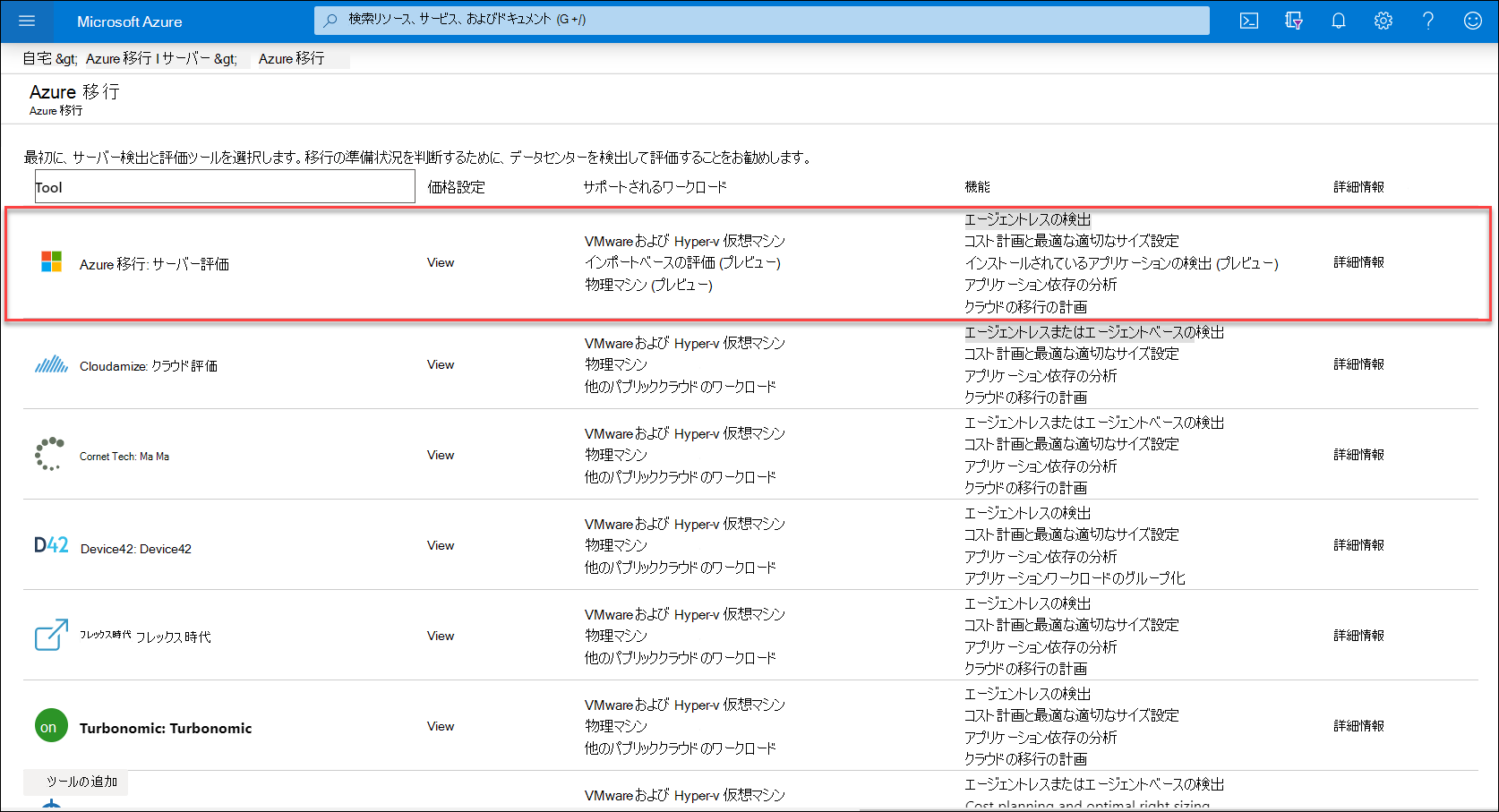Click アプリケーションワークロードのグループ化 text
This screenshot has height=812, width=1499.
[1075, 578]
